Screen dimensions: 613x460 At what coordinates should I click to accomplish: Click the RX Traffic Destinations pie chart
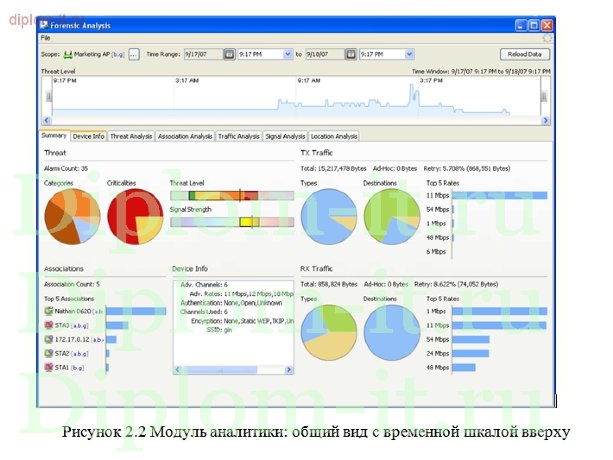click(x=392, y=333)
